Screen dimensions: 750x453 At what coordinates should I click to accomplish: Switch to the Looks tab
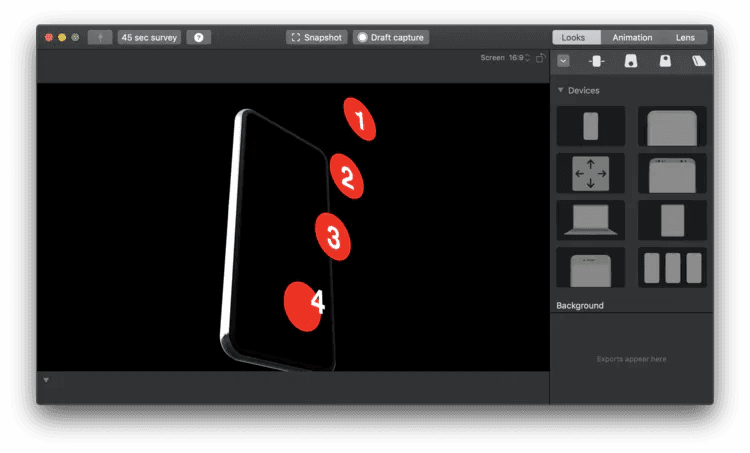click(574, 37)
